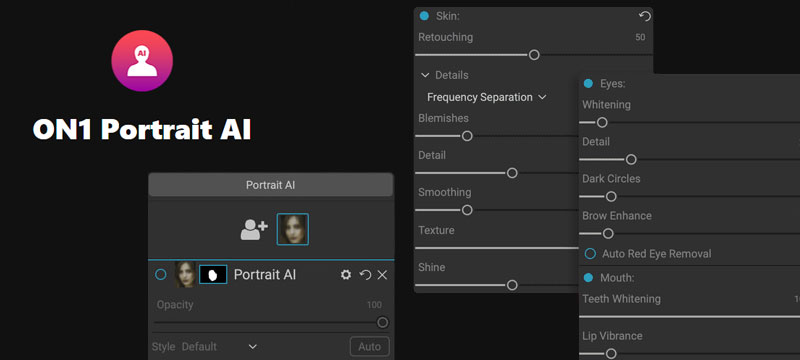The height and width of the screenshot is (360, 800).
Task: Click the Texture slider track
Action: point(497,248)
